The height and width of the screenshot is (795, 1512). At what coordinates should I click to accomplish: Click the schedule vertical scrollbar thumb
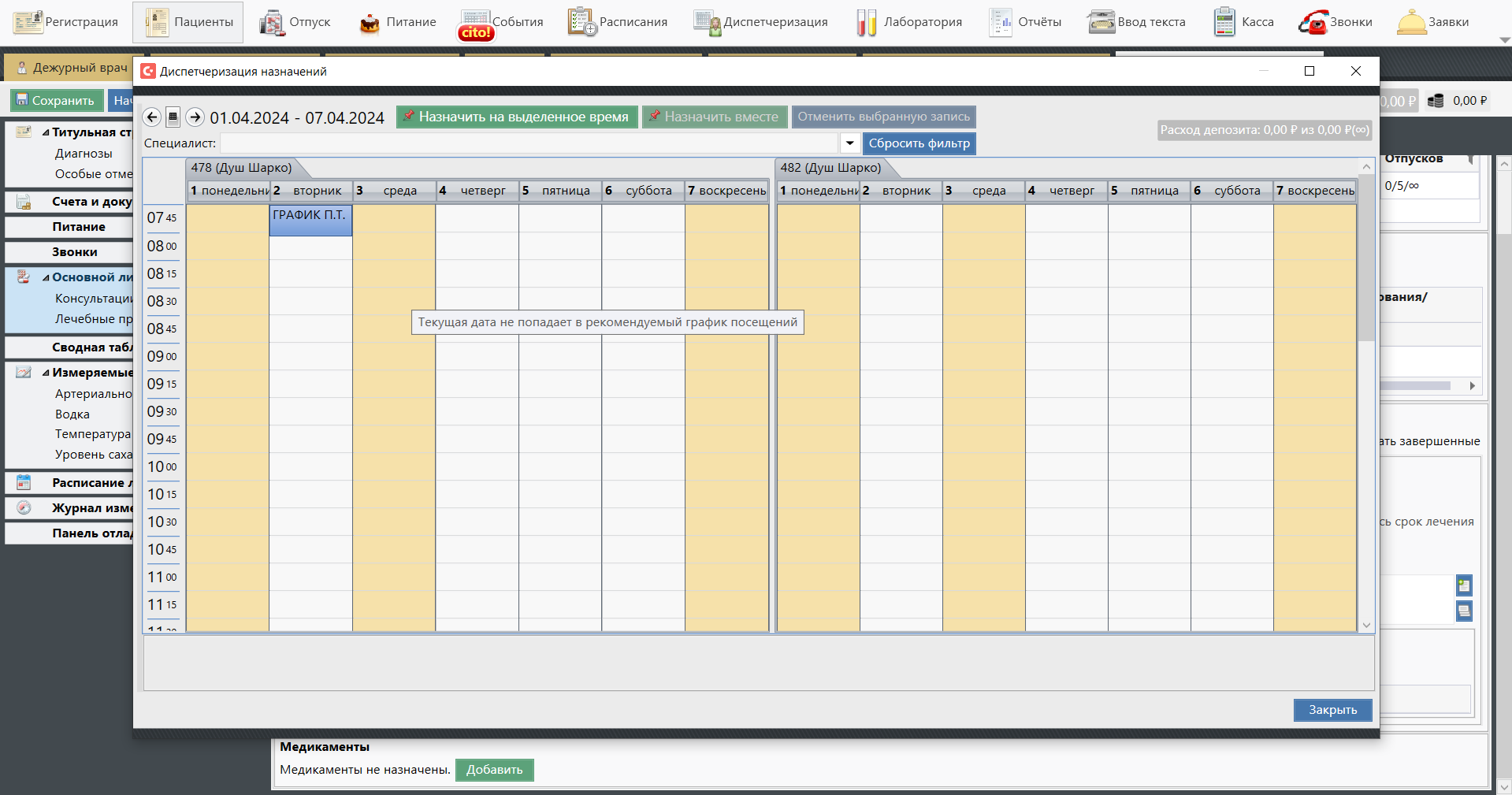(x=1366, y=260)
